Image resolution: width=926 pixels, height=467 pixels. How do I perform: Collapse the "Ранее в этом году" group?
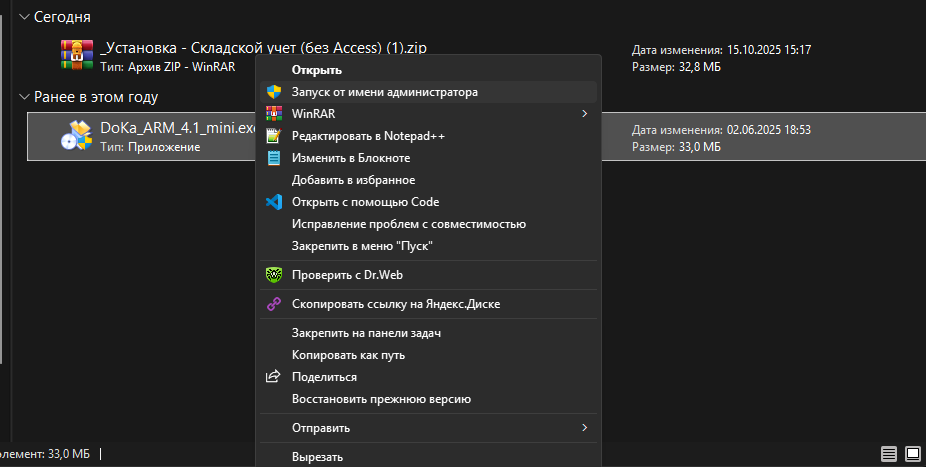24,97
